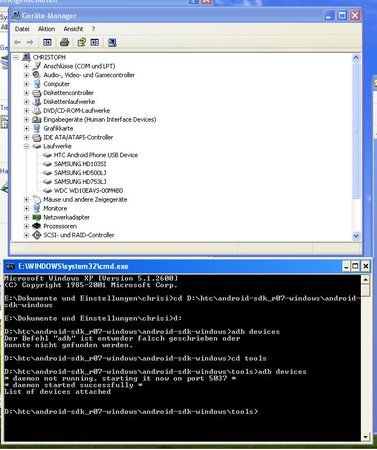Click the SCSI- und RAID-Controller icon
The image size is (377, 450).
(x=37, y=235)
